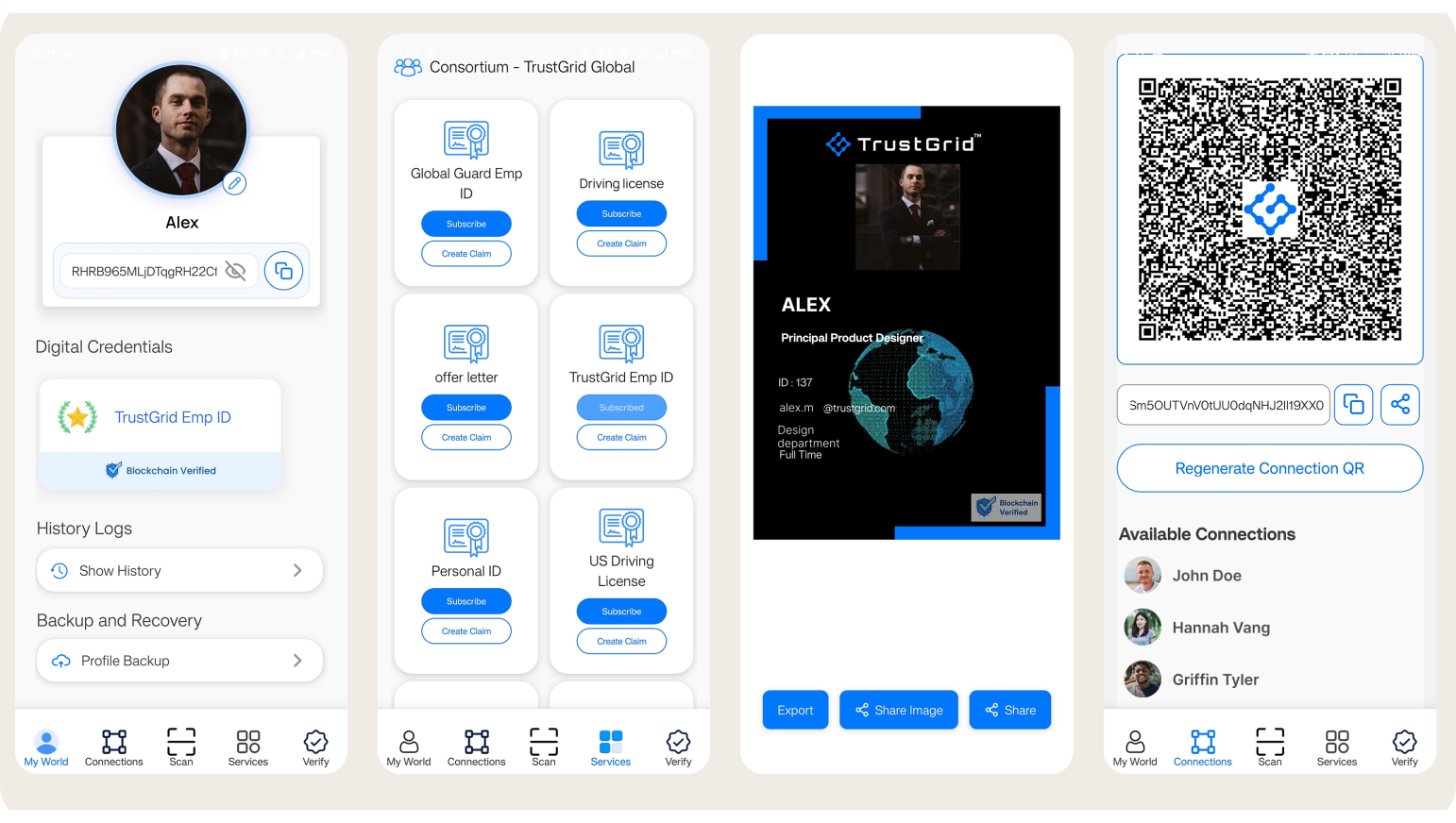Click the Personal ID certificate icon
This screenshot has width=1456, height=823.
click(x=466, y=537)
